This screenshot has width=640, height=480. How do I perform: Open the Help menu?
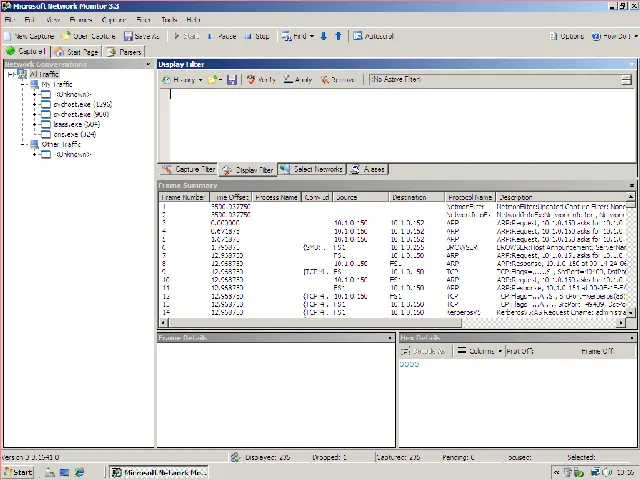tap(193, 20)
